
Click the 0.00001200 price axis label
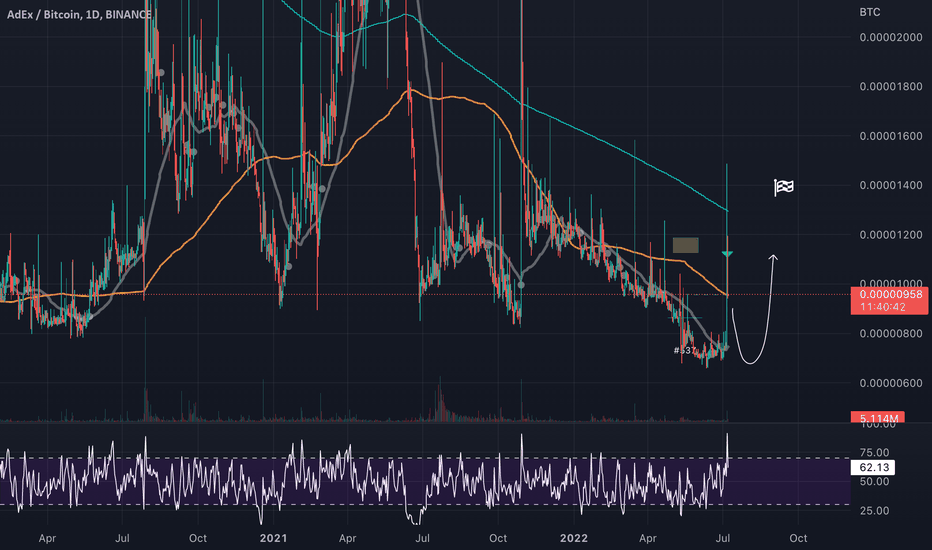pyautogui.click(x=890, y=235)
